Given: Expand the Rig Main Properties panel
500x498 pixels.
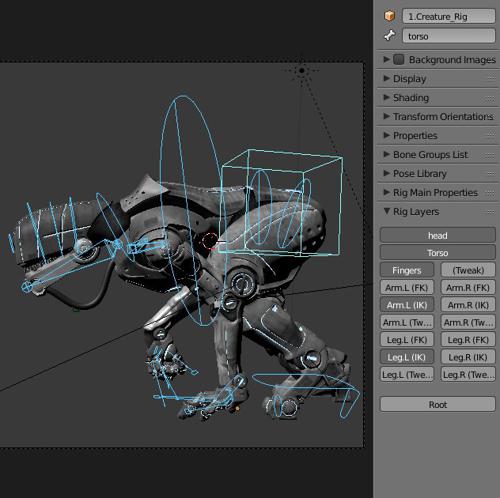Looking at the screenshot, I should coord(386,192).
